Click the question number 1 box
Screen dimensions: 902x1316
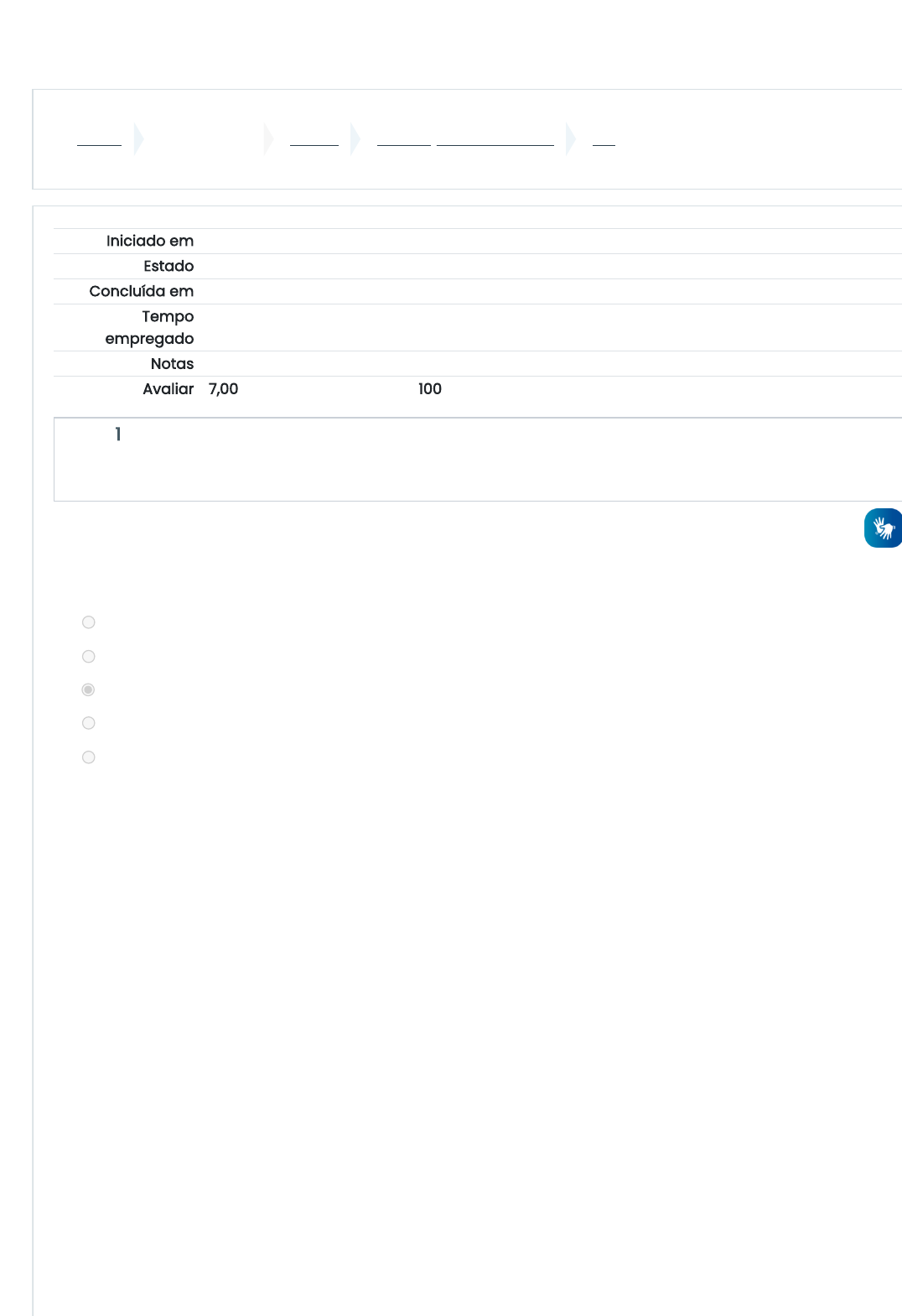pyautogui.click(x=118, y=434)
